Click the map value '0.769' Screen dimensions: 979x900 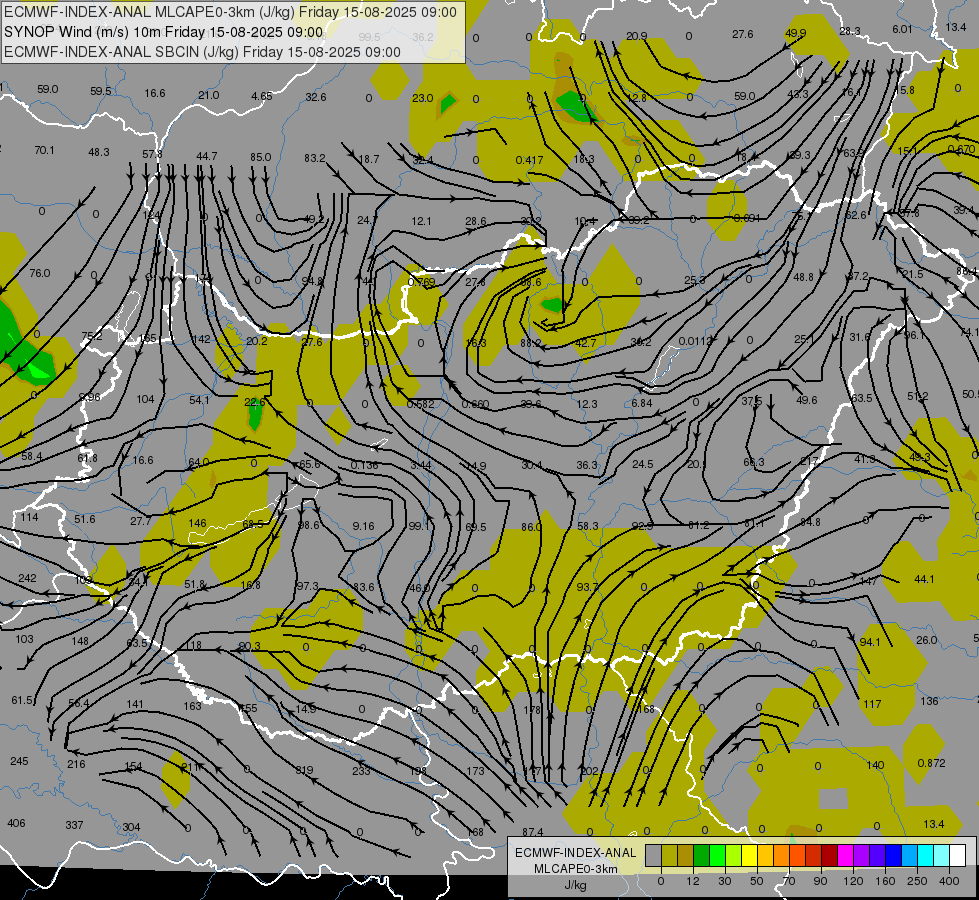pos(421,282)
